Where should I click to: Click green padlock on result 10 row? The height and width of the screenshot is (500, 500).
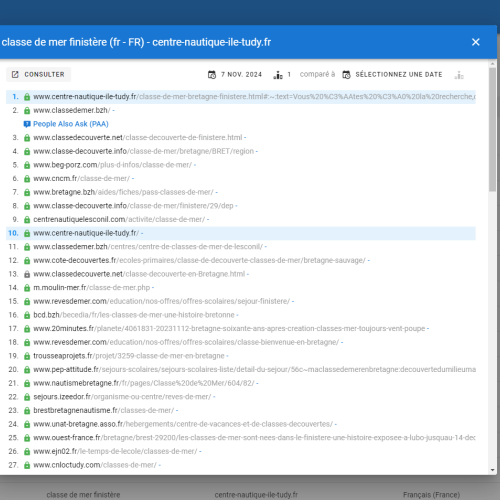[27, 233]
